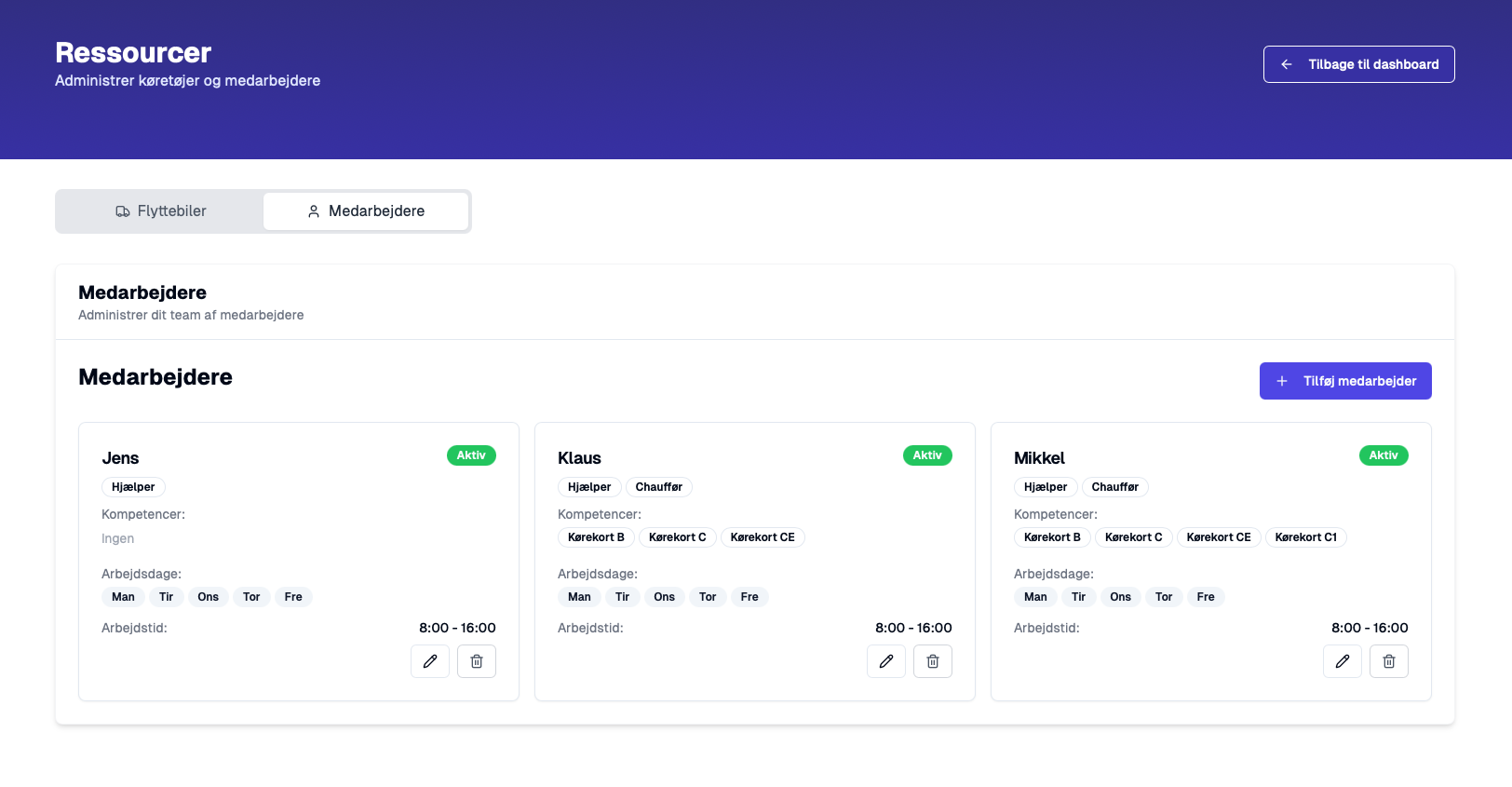This screenshot has height=787, width=1512.
Task: Click the plus icon on Tilføj medarbejder
Action: pos(1282,381)
